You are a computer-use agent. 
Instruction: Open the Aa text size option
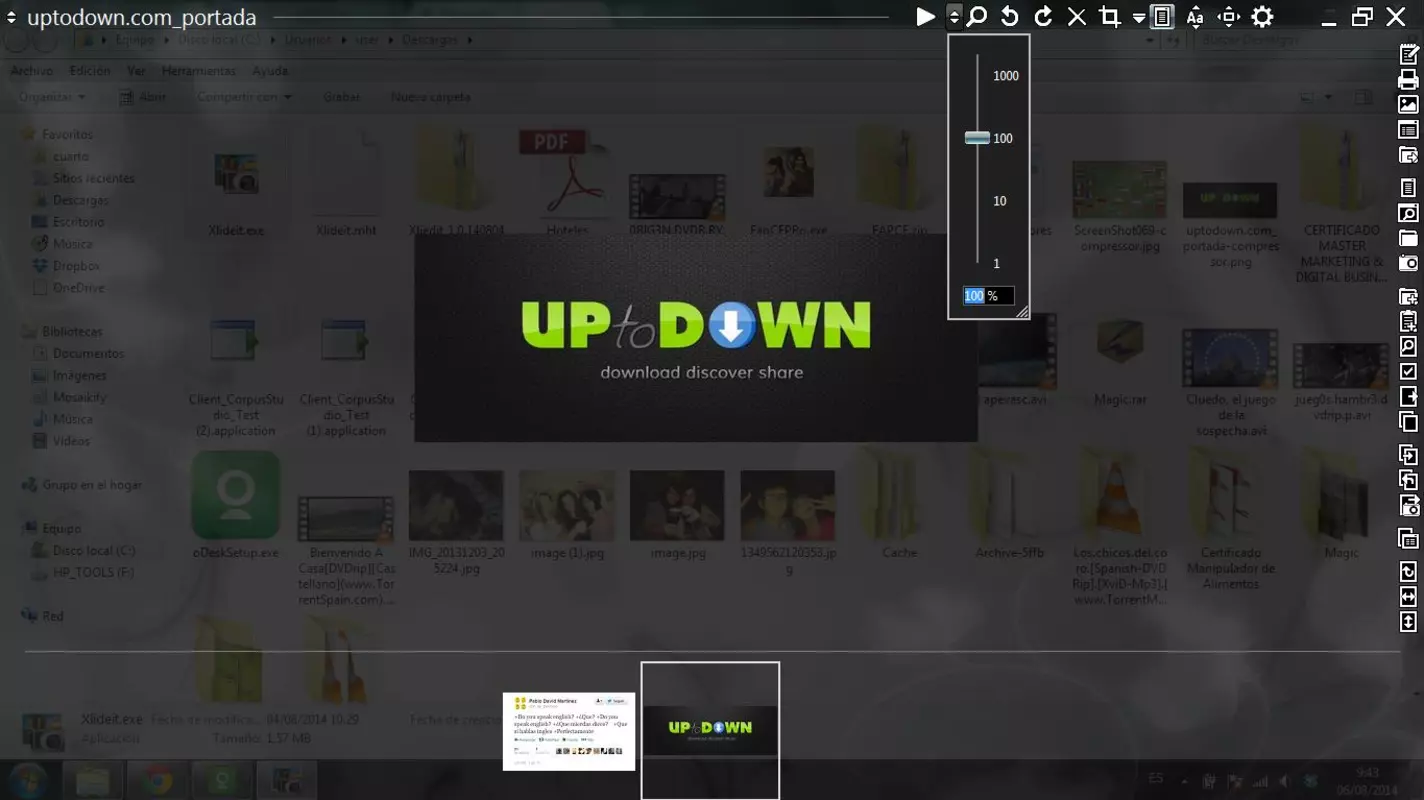coord(1195,17)
